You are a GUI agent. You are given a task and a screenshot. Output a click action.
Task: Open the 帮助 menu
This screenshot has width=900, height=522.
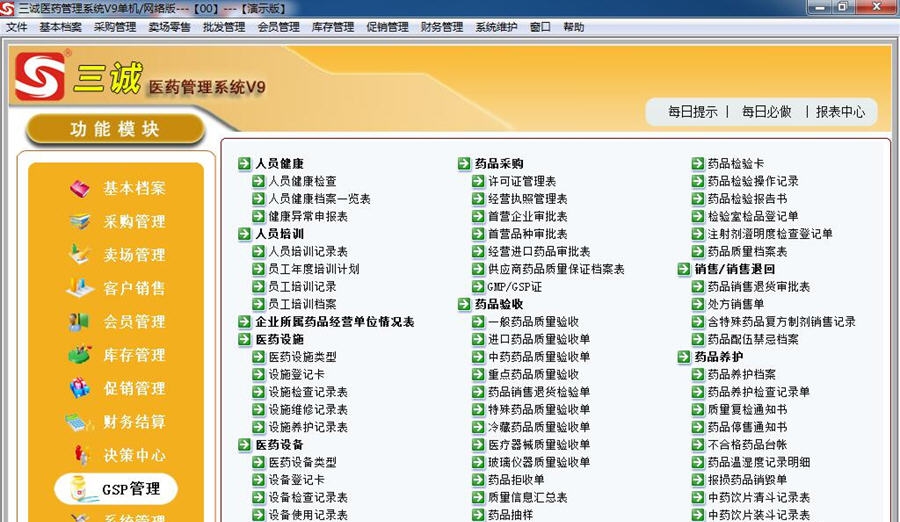pos(573,27)
